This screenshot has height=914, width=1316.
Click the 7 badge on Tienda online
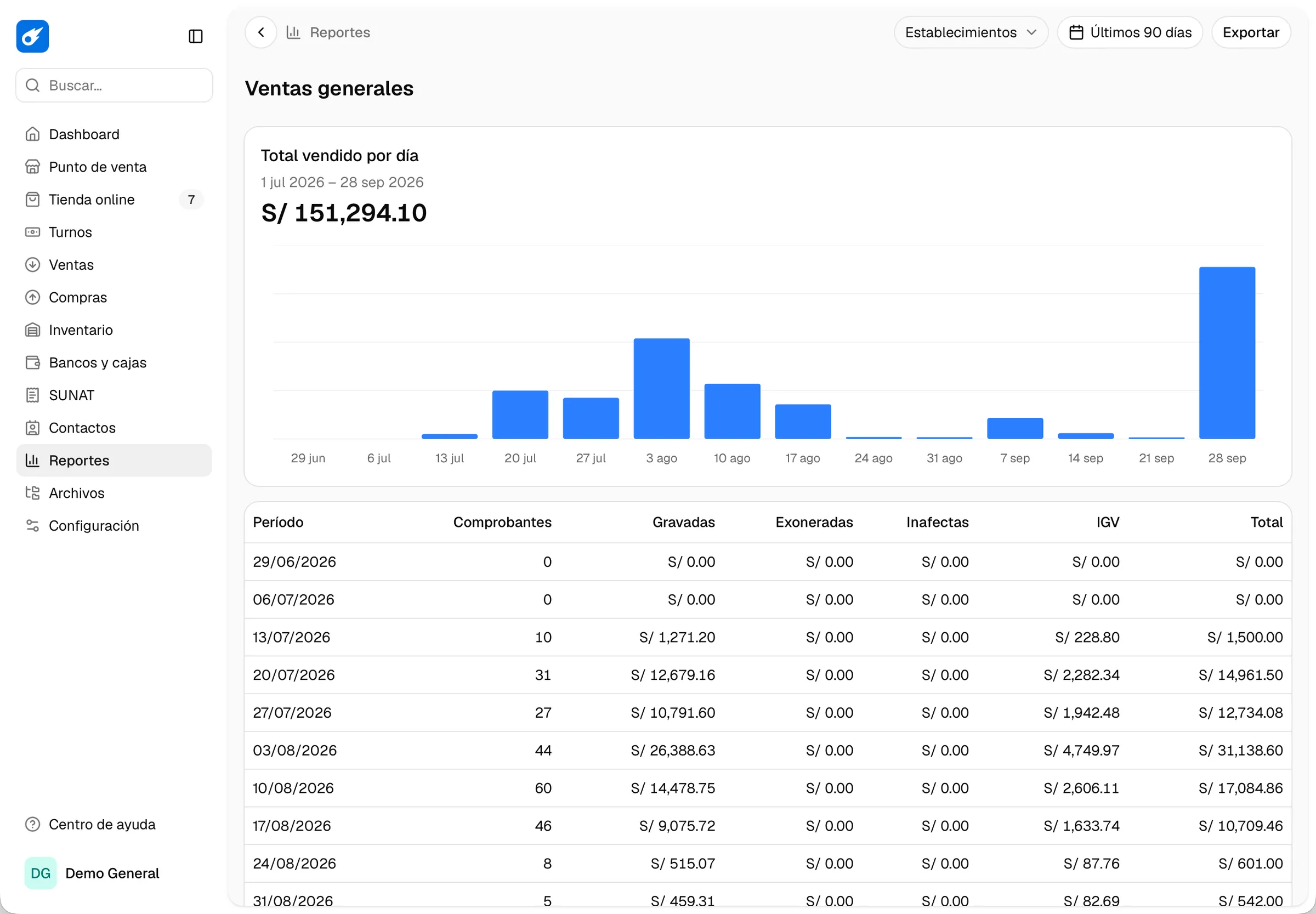point(191,199)
